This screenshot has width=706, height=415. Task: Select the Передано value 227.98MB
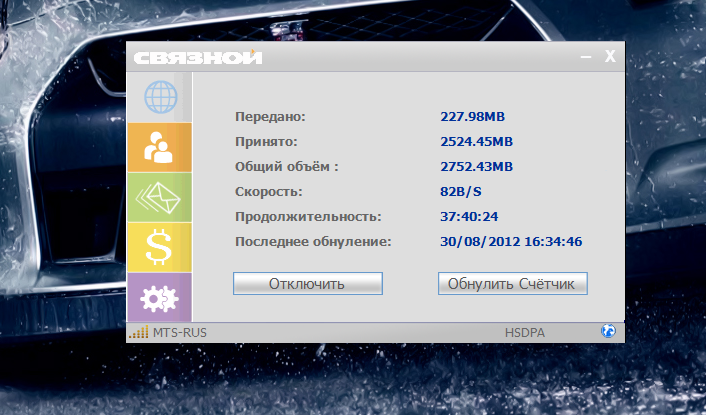tap(472, 117)
